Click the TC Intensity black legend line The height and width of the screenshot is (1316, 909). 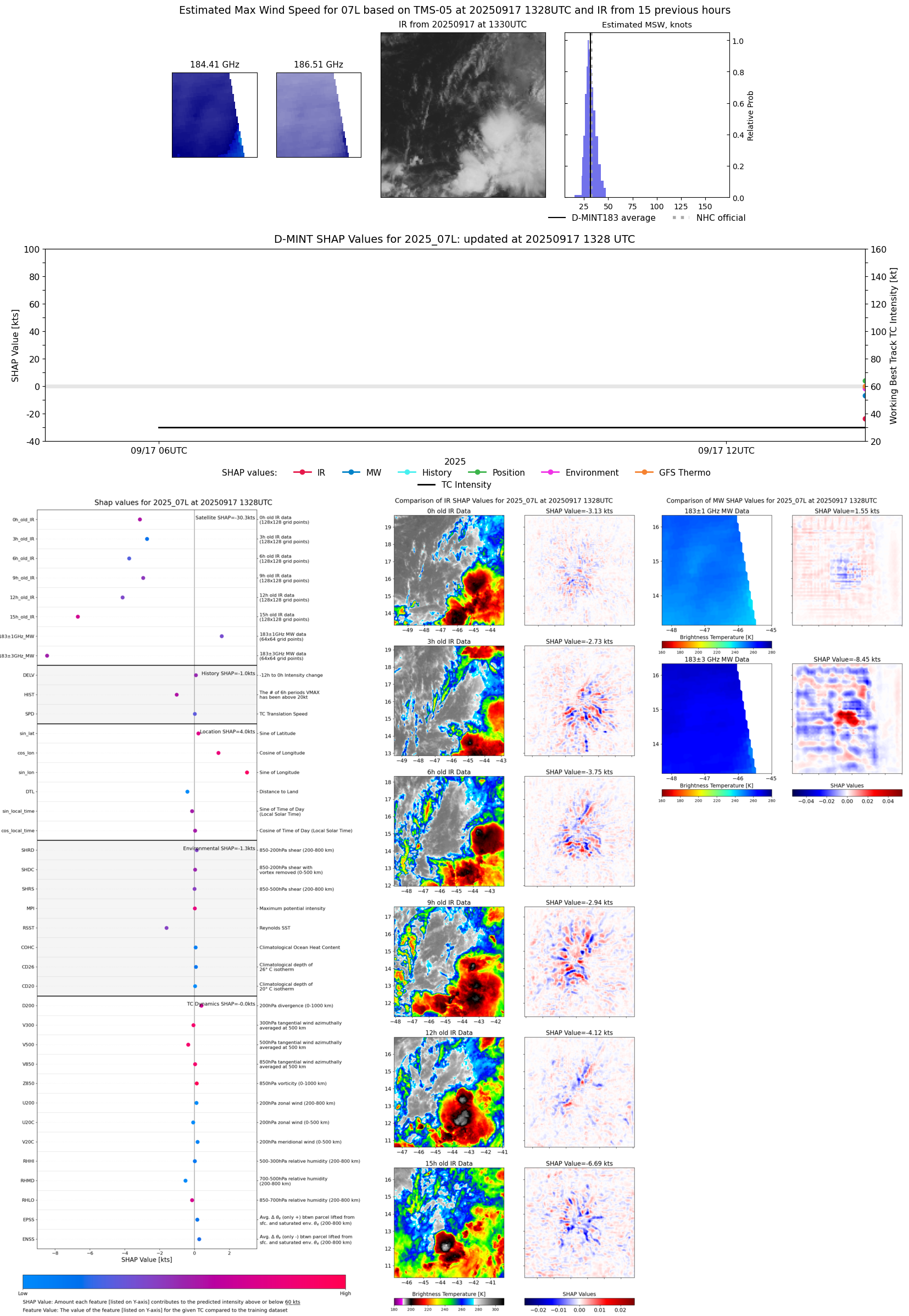point(426,484)
